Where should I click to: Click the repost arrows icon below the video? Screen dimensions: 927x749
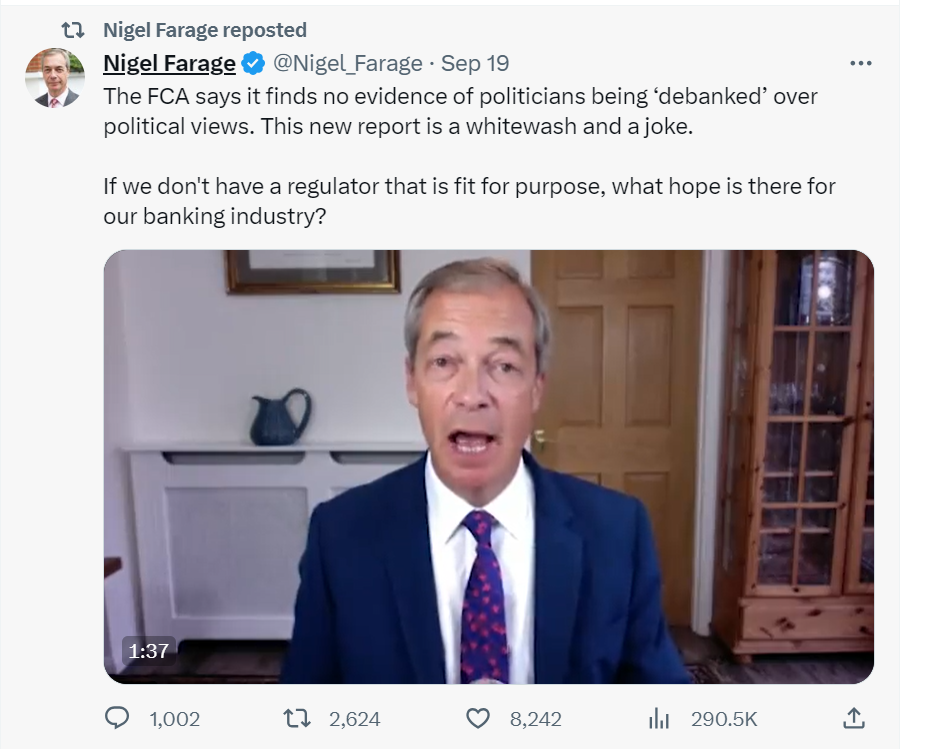(296, 718)
